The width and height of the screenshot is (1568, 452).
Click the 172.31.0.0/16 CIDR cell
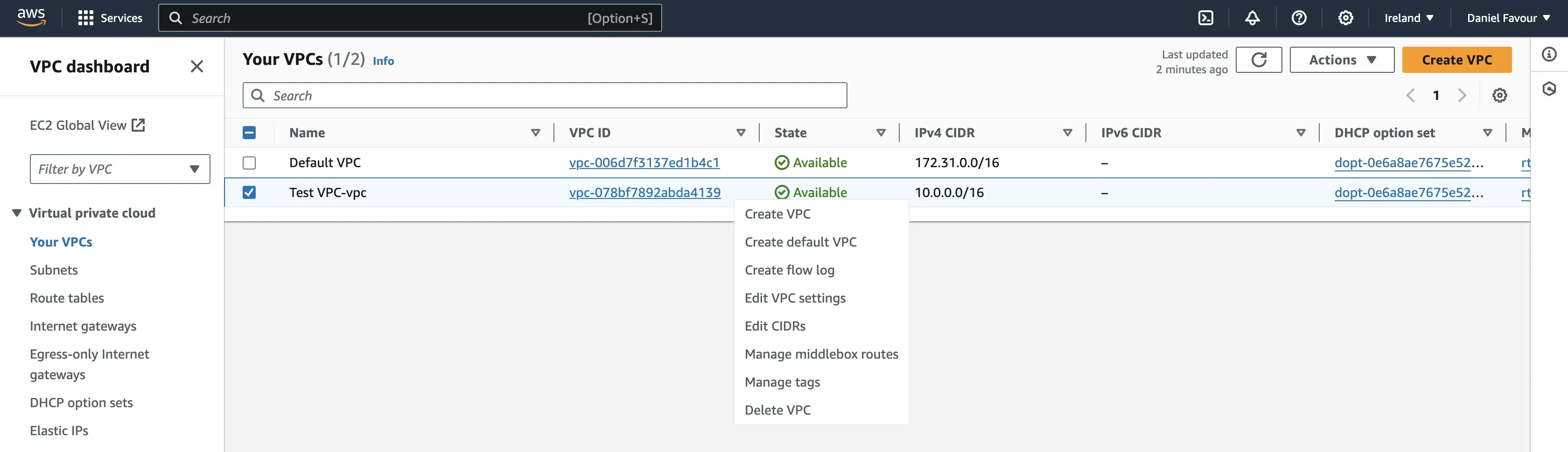[956, 162]
